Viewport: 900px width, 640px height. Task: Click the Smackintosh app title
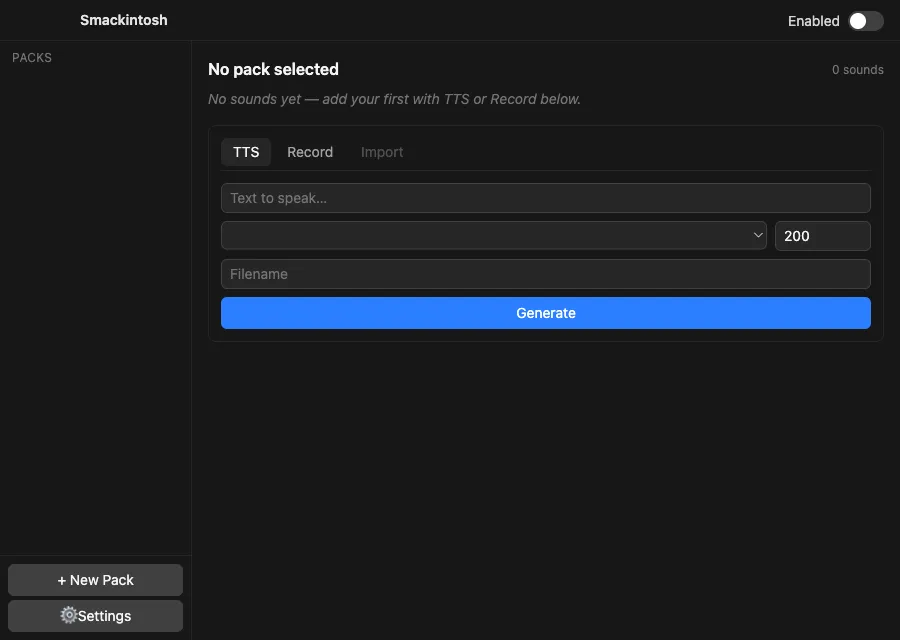click(x=123, y=20)
